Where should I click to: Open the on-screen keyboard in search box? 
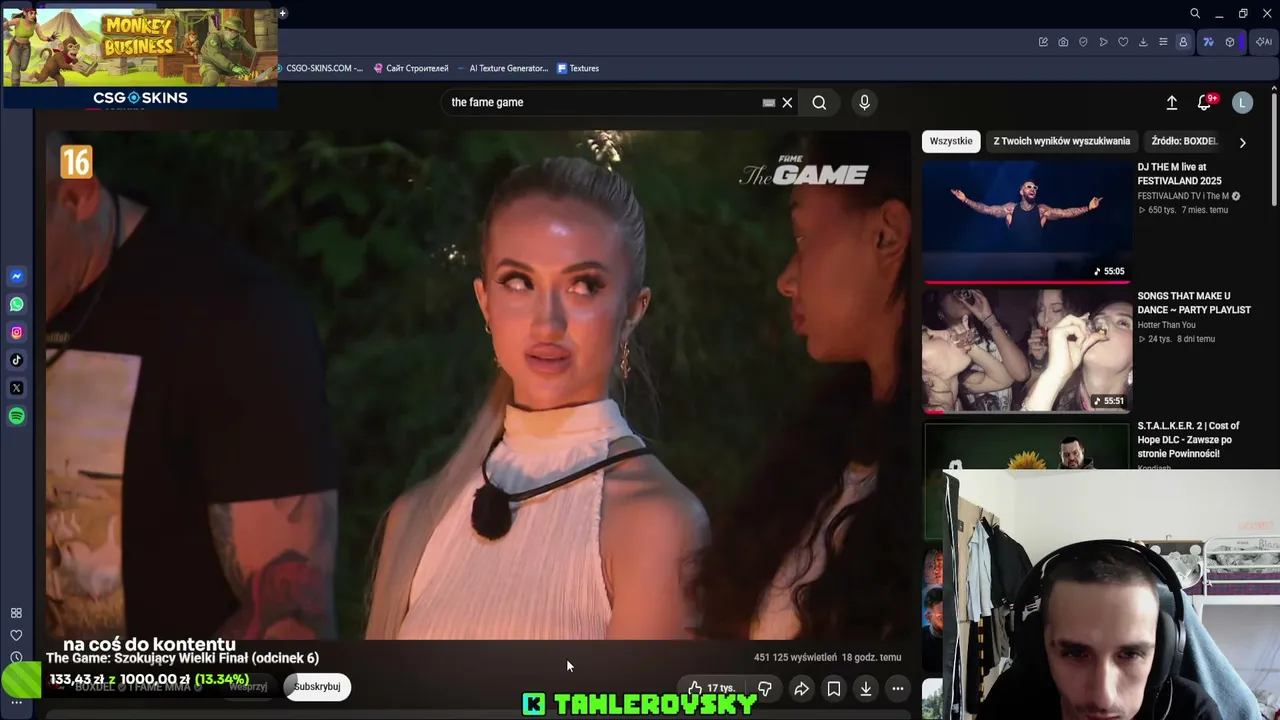click(x=768, y=102)
